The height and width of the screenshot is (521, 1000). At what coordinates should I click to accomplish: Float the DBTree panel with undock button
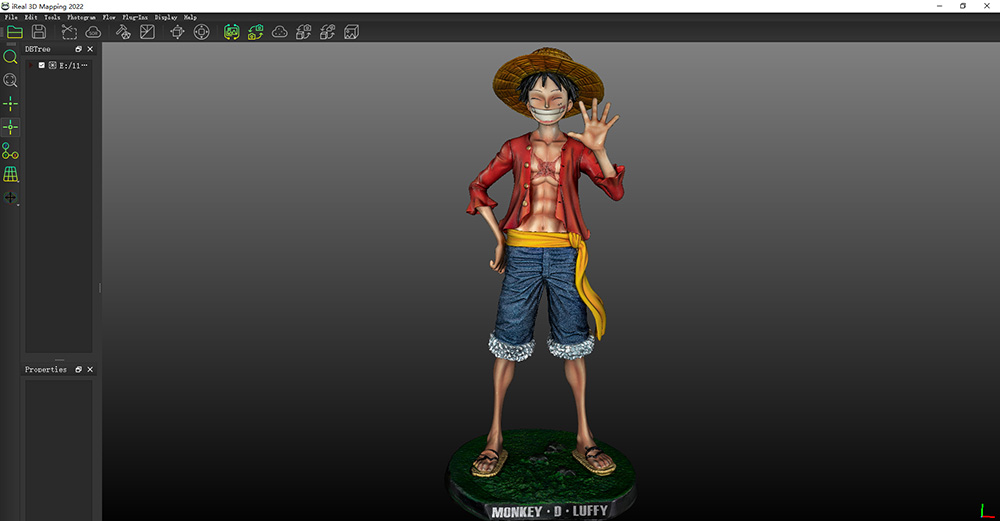pos(78,49)
